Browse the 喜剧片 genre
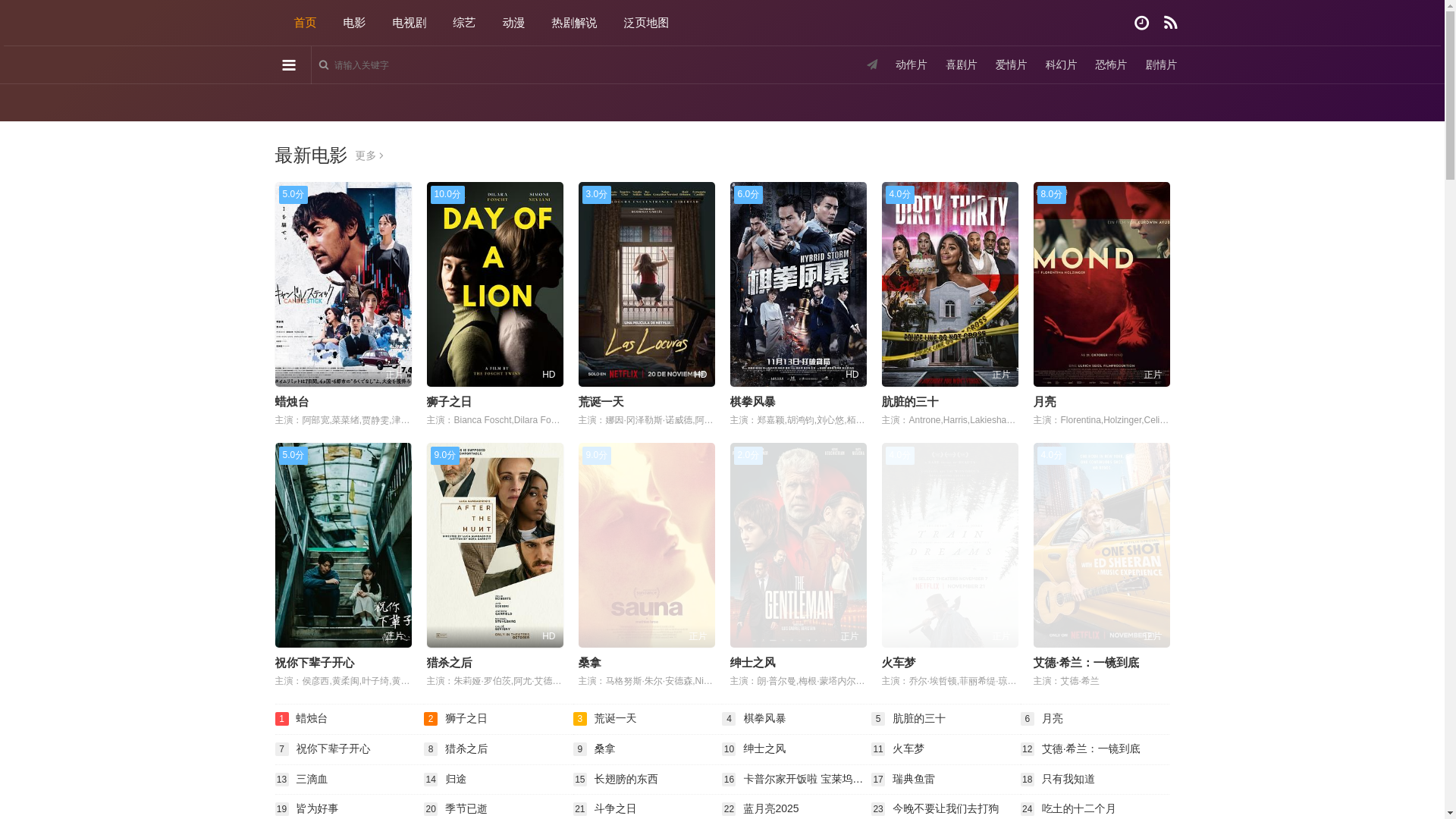Screen dimensions: 1456x819 point(962,64)
